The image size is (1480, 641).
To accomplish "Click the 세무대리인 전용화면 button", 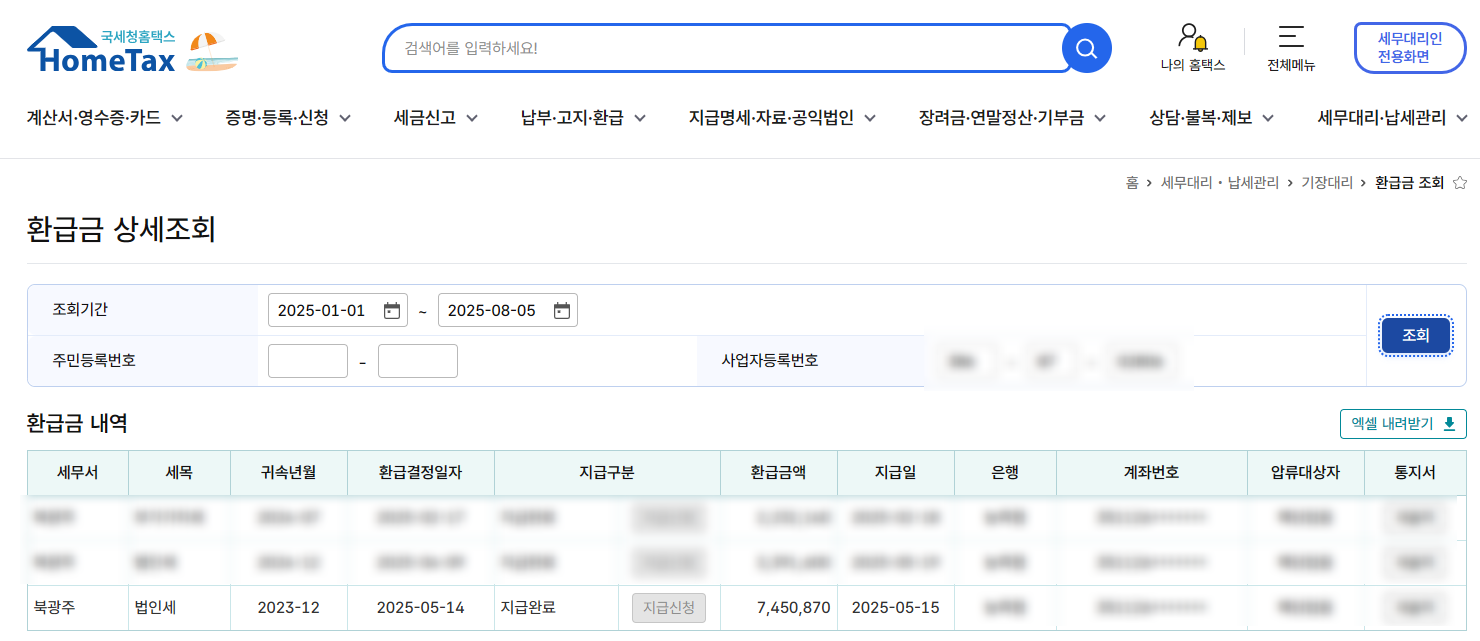I will pos(1409,48).
